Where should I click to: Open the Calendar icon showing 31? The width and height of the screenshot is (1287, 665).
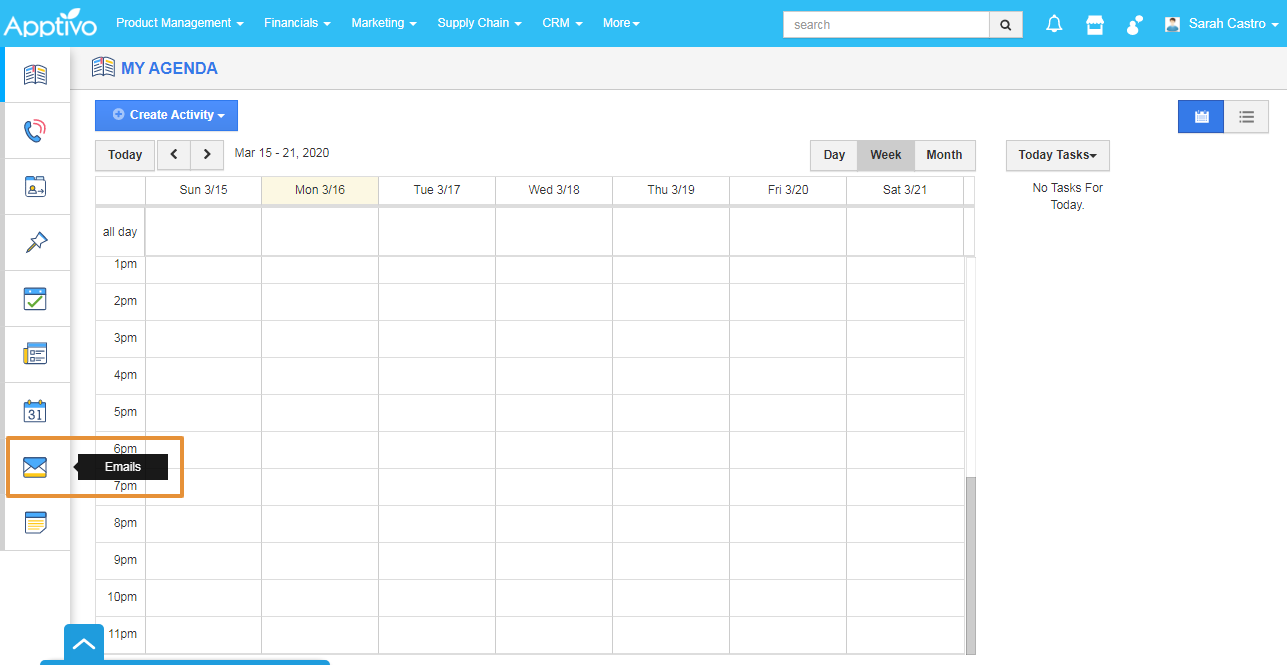click(35, 411)
